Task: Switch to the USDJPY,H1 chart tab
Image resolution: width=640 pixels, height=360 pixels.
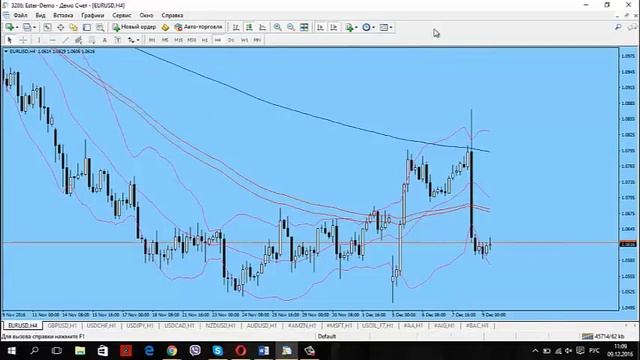Action: click(x=140, y=326)
